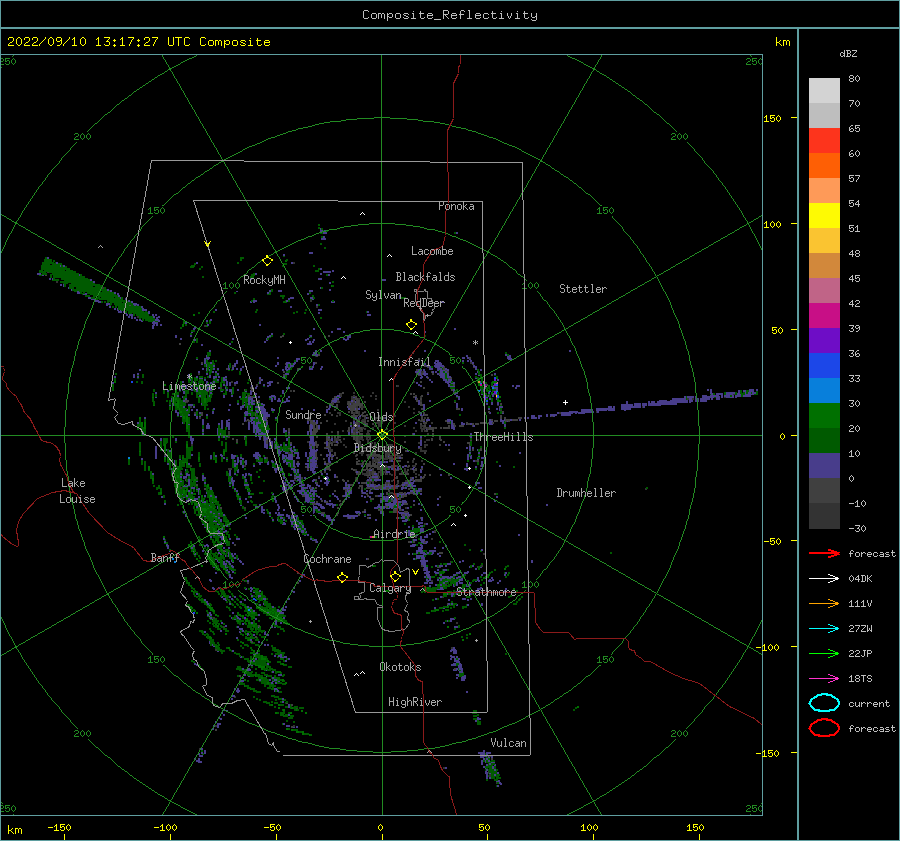This screenshot has height=841, width=900.
Task: Click the yellow diamond marker near Cochrane
Action: coord(342,577)
